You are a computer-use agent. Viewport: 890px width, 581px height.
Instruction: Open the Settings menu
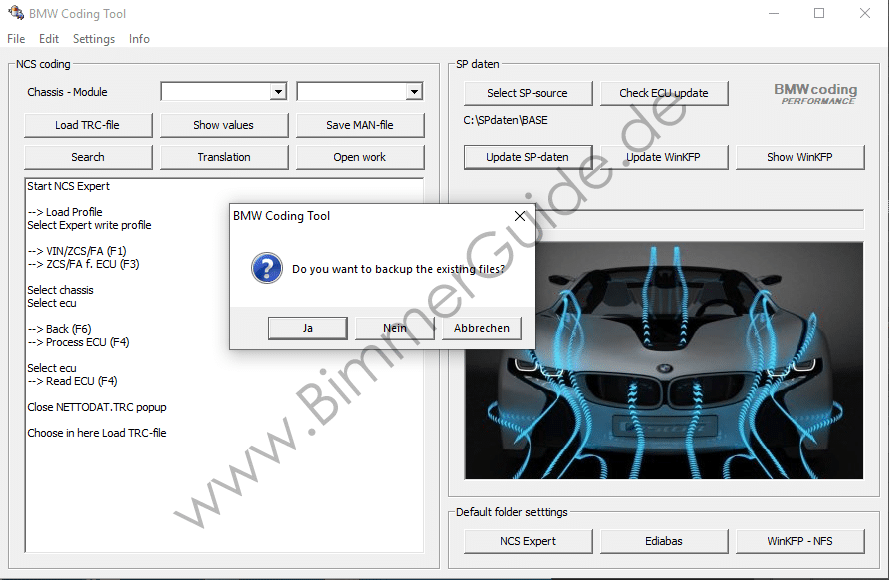point(94,39)
